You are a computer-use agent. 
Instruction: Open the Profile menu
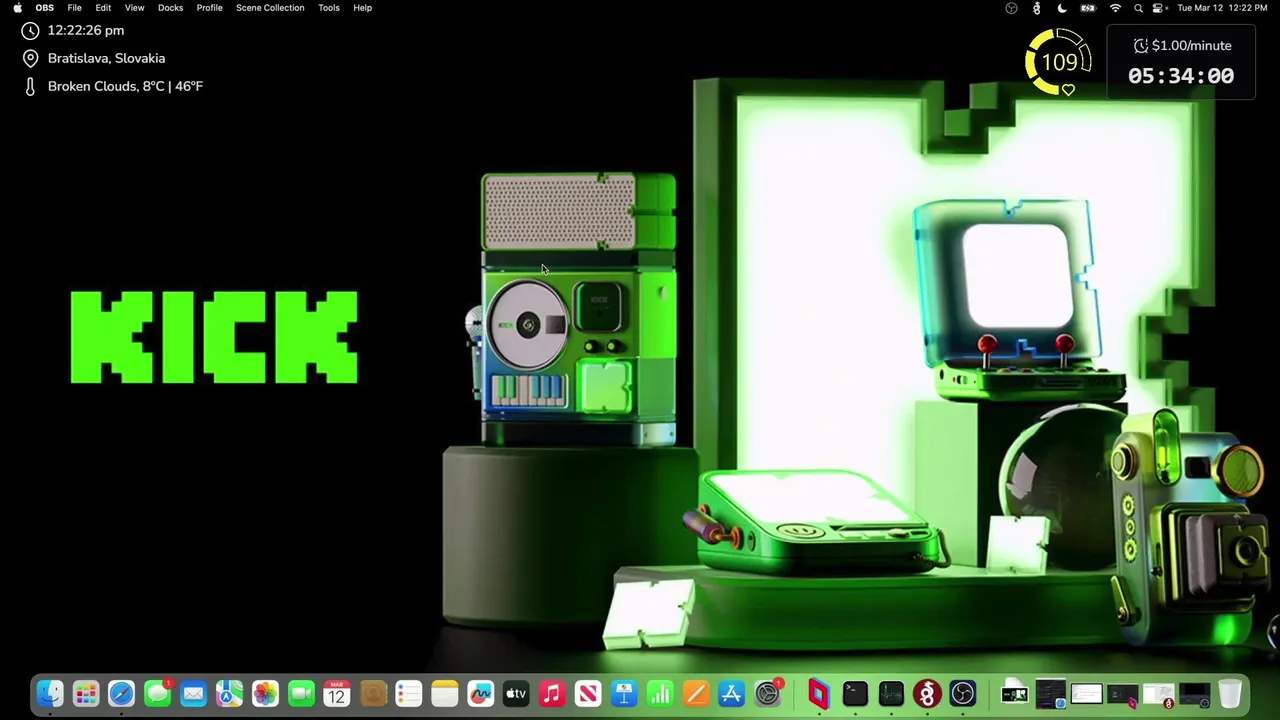209,8
